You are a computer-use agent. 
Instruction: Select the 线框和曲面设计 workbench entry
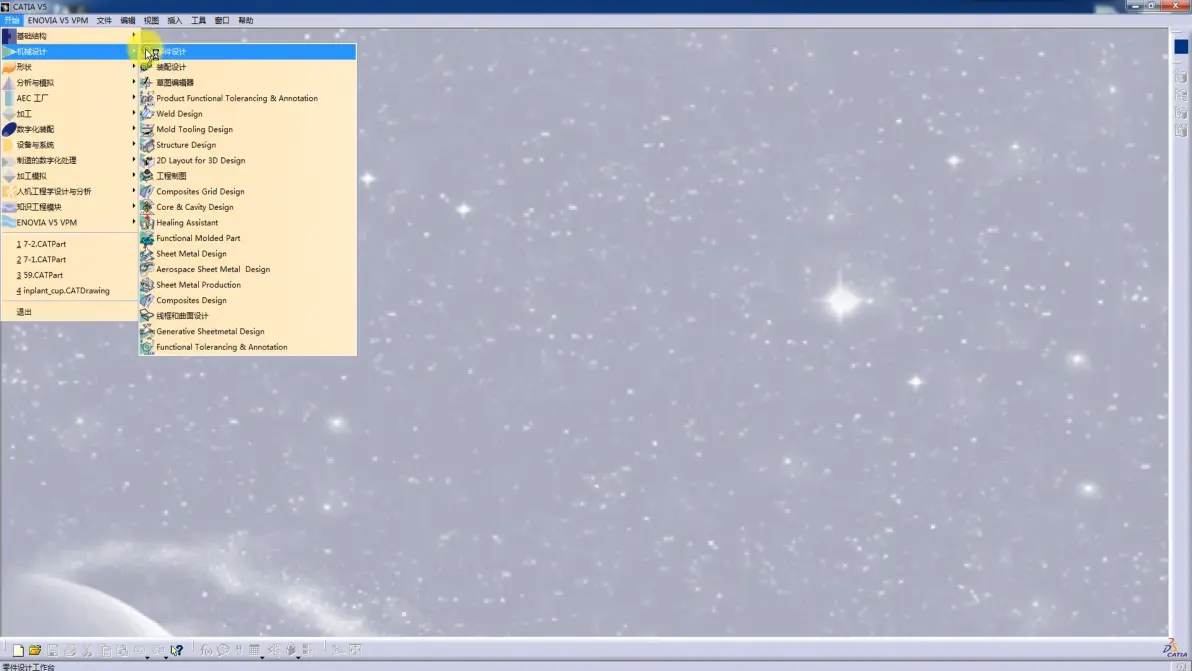click(248, 316)
